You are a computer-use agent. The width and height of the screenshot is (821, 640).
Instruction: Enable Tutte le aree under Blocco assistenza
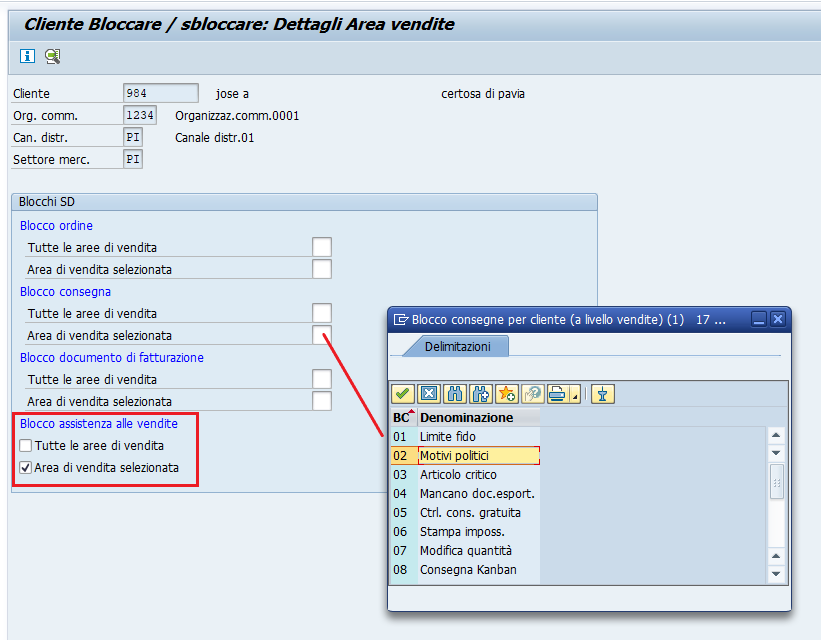[26, 446]
